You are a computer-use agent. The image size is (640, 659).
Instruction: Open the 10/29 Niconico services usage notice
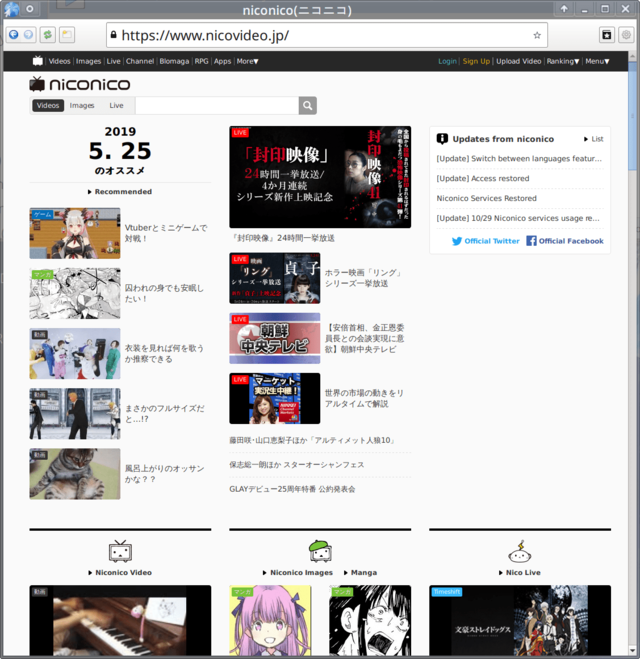tap(518, 218)
